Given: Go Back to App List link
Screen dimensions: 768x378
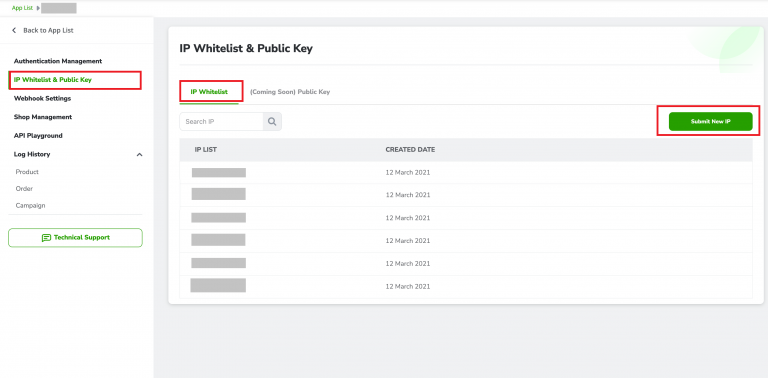Looking at the screenshot, I should (48, 30).
